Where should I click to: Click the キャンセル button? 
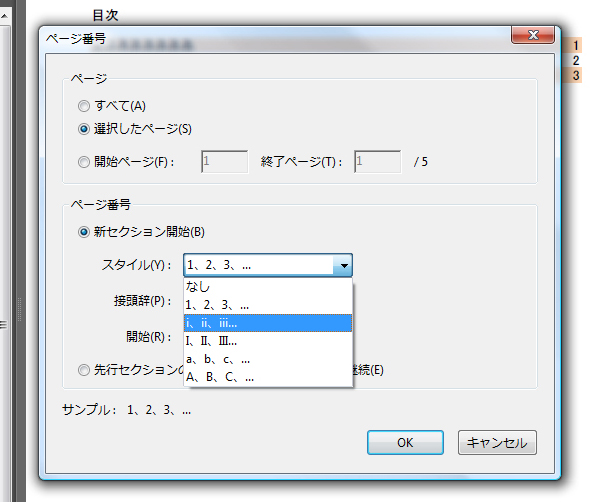pos(497,442)
